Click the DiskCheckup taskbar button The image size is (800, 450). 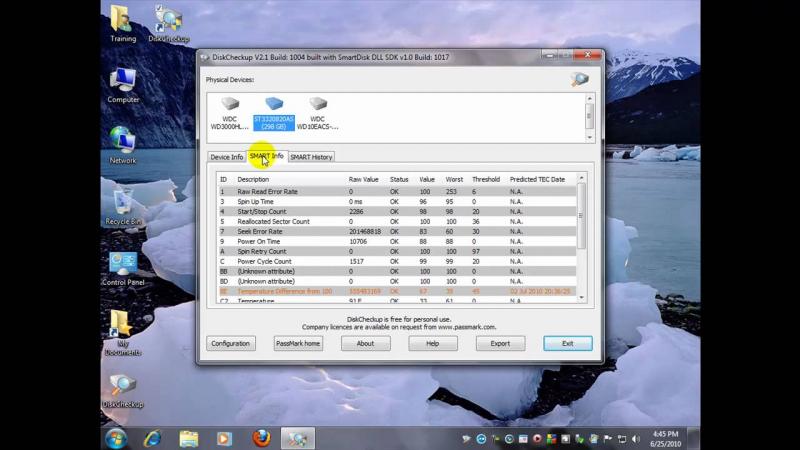(x=298, y=439)
